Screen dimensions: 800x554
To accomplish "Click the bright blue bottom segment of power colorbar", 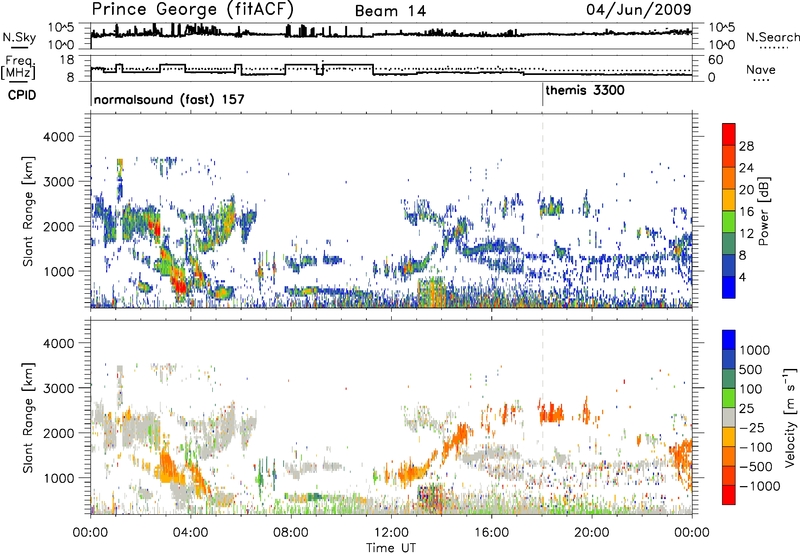I will pyautogui.click(x=729, y=288).
